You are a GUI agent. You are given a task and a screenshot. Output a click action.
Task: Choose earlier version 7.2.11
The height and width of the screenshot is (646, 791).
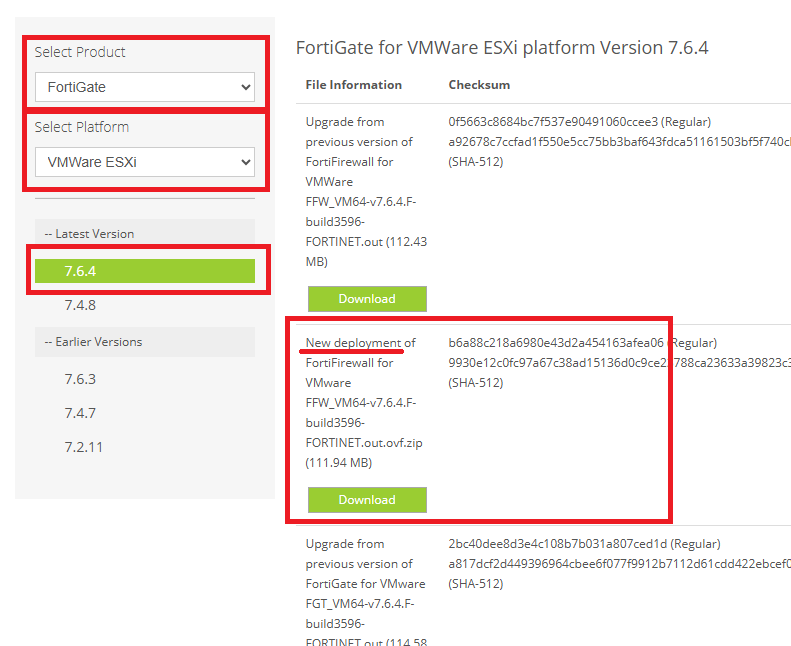(84, 447)
